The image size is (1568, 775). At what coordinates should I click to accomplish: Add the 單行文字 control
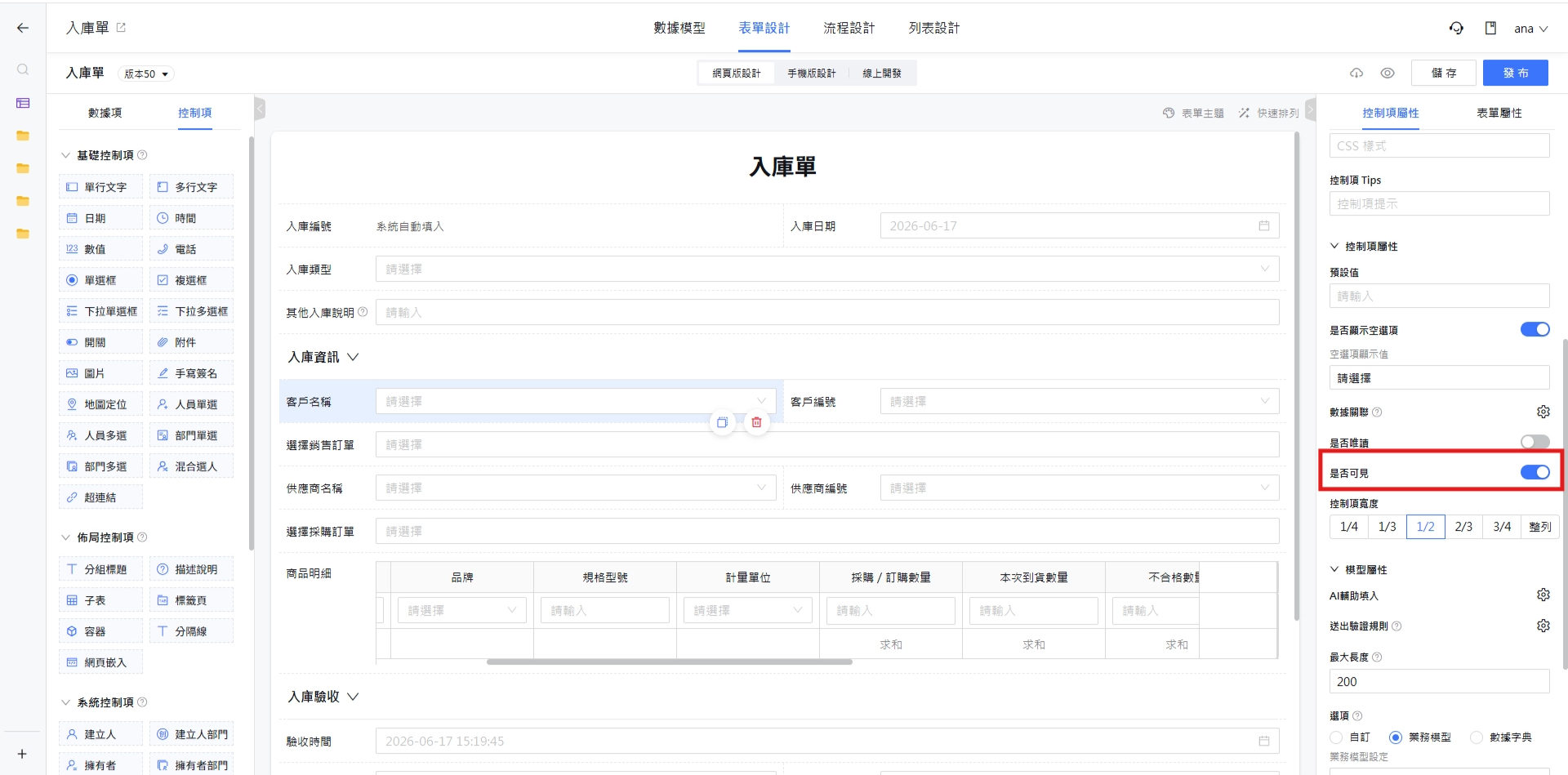[100, 187]
